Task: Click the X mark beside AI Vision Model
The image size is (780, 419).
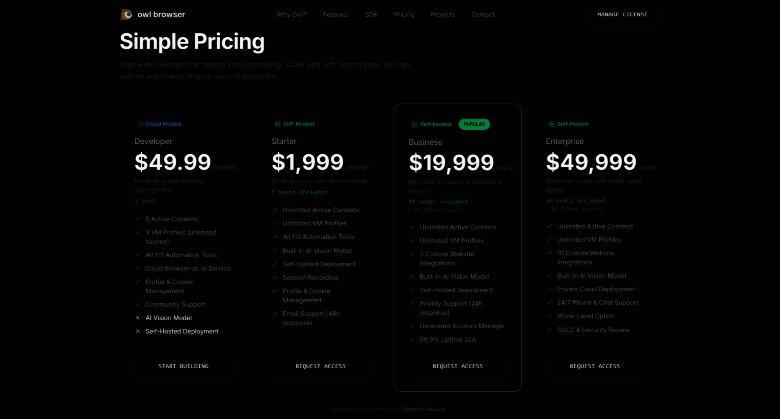Action: (x=138, y=317)
